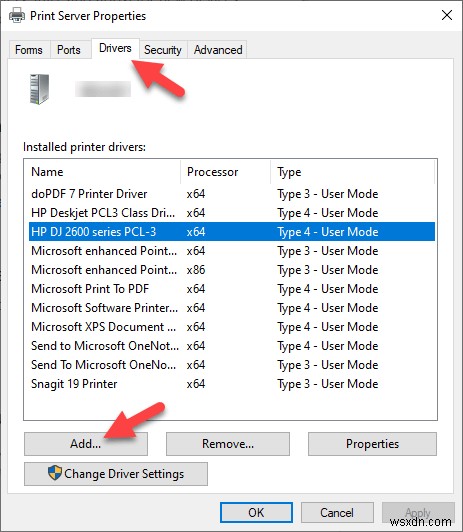
Task: Click the Add... driver button
Action: pos(86,444)
